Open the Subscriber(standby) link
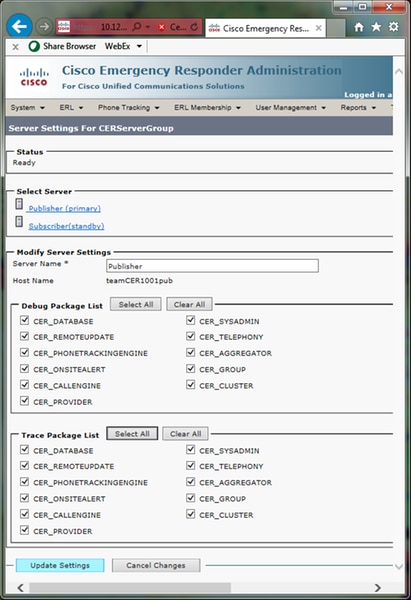 (66, 226)
